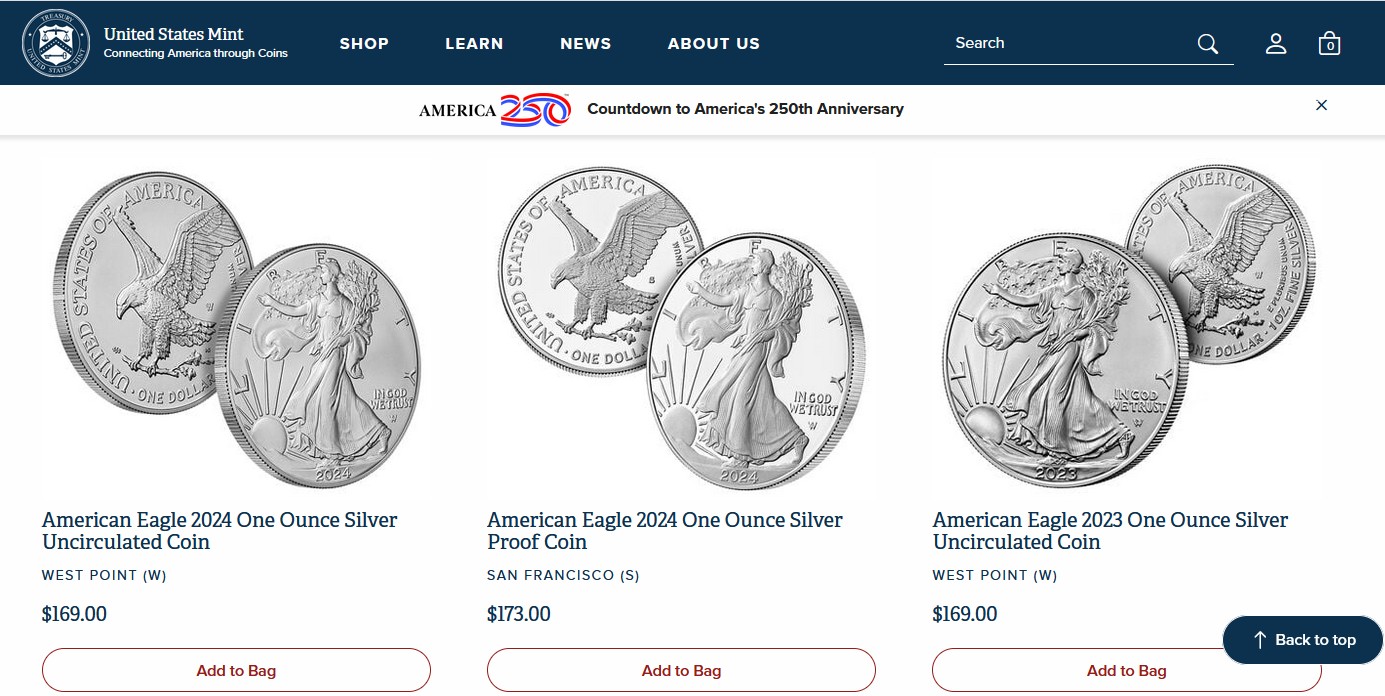This screenshot has height=696, width=1385.
Task: Add the 2023 Uncirculated Coin to bag
Action: pyautogui.click(x=1126, y=670)
